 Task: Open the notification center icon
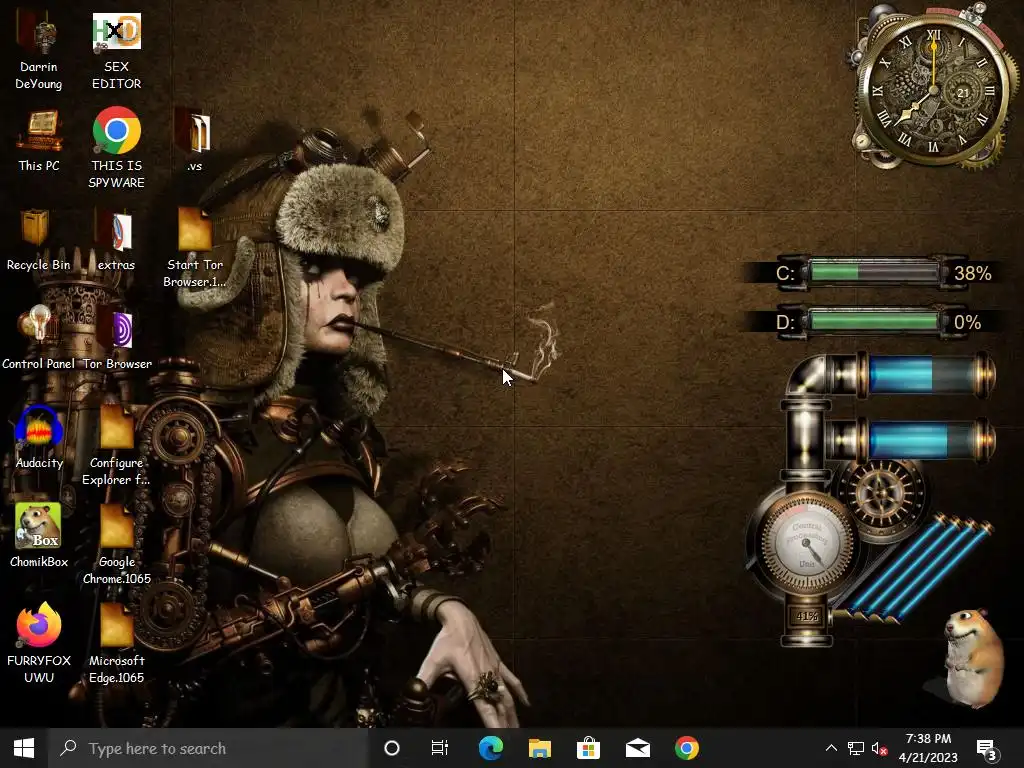coord(987,750)
